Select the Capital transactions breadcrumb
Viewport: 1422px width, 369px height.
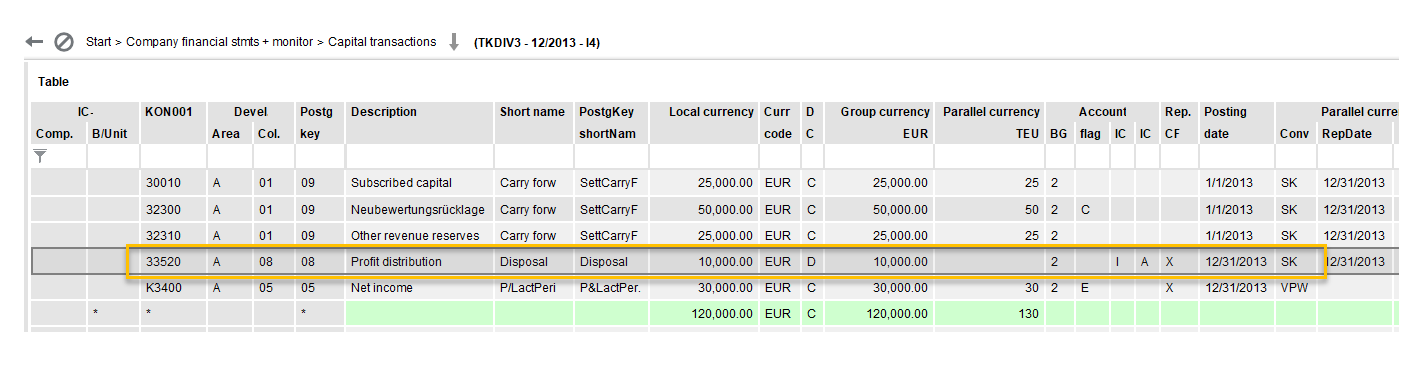pos(382,42)
